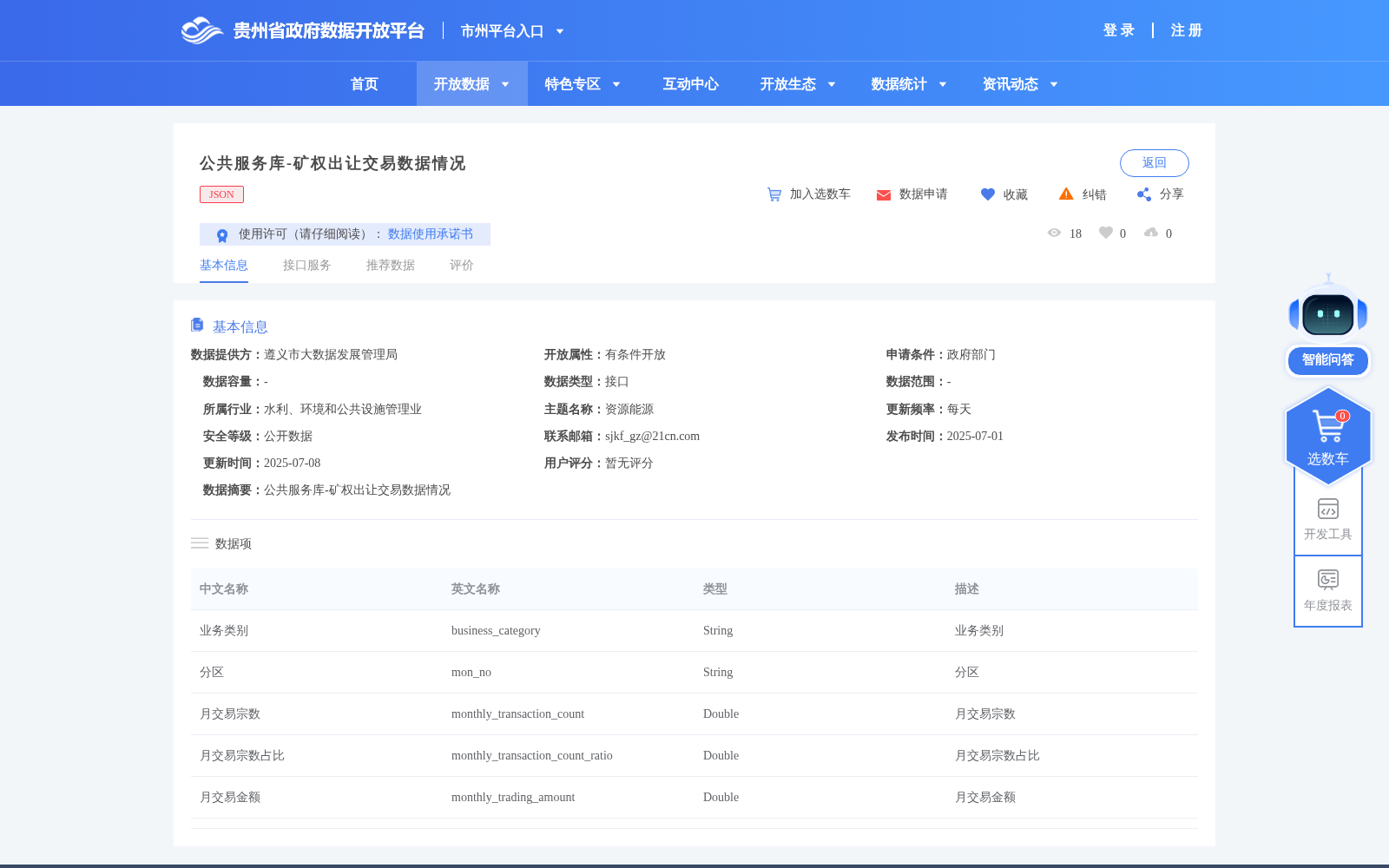Click the 中文名称 column header
The height and width of the screenshot is (868, 1389).
click(x=224, y=589)
